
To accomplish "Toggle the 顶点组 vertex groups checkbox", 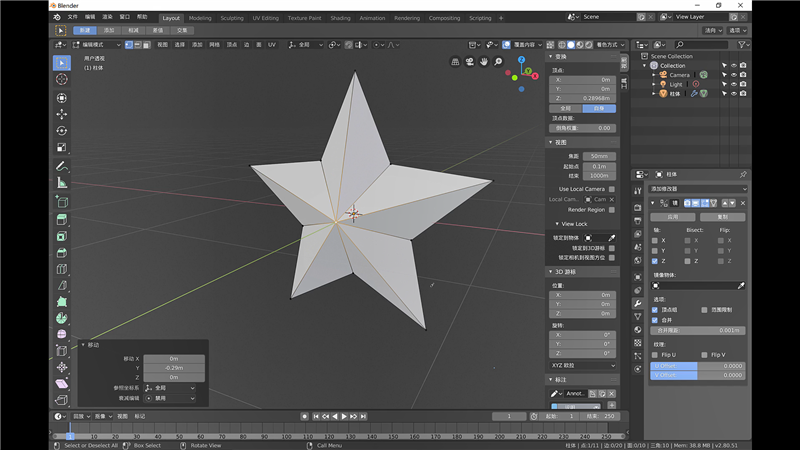I will [x=655, y=310].
